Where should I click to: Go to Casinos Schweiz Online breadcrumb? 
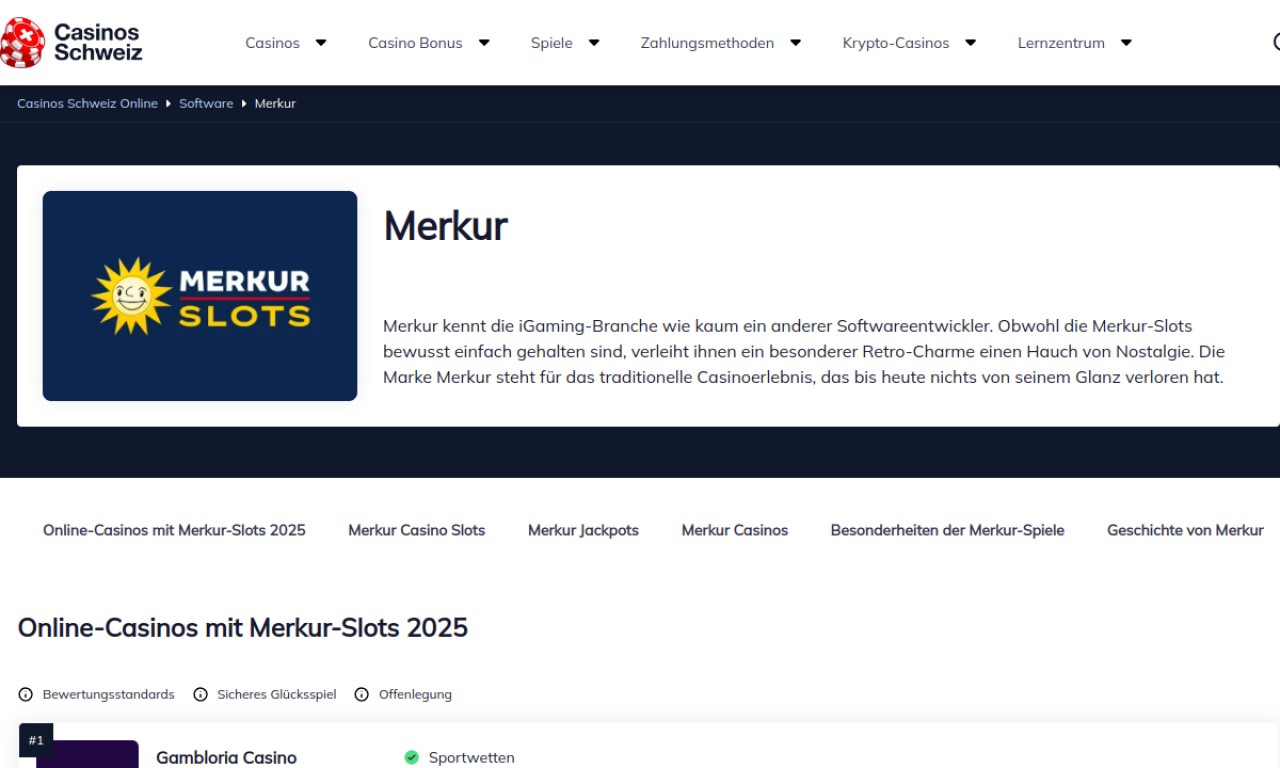[87, 103]
